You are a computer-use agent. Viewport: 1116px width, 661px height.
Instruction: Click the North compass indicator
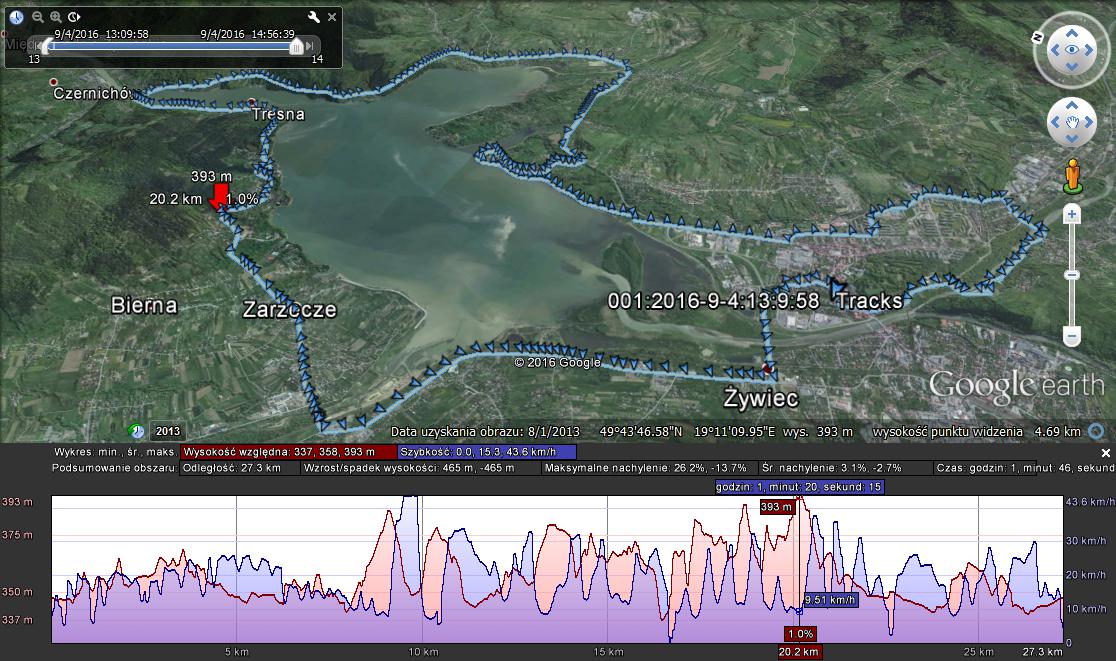(1039, 34)
